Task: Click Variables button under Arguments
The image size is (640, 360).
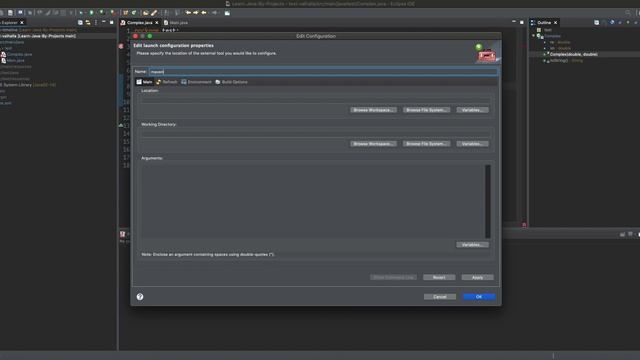Action: pyautogui.click(x=472, y=244)
